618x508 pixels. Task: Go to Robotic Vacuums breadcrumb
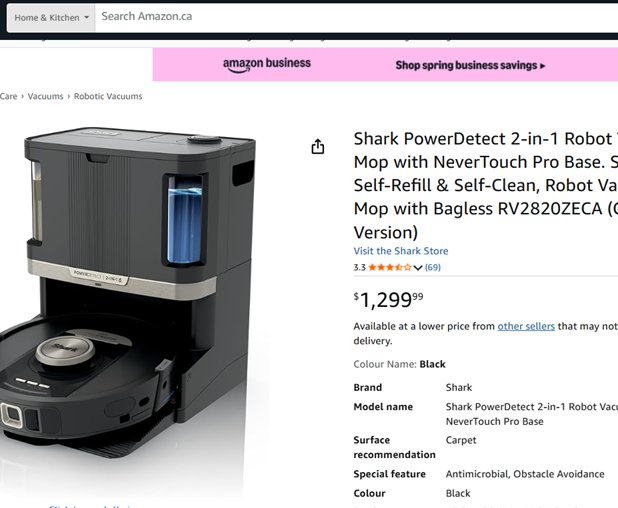tap(108, 96)
